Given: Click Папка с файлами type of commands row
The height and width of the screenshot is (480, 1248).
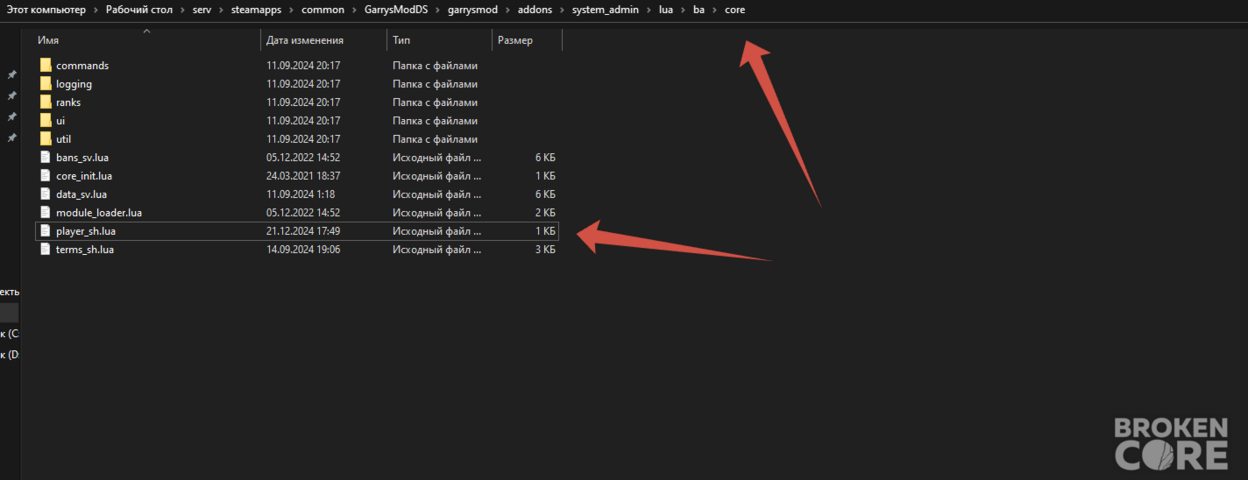Looking at the screenshot, I should [435, 65].
